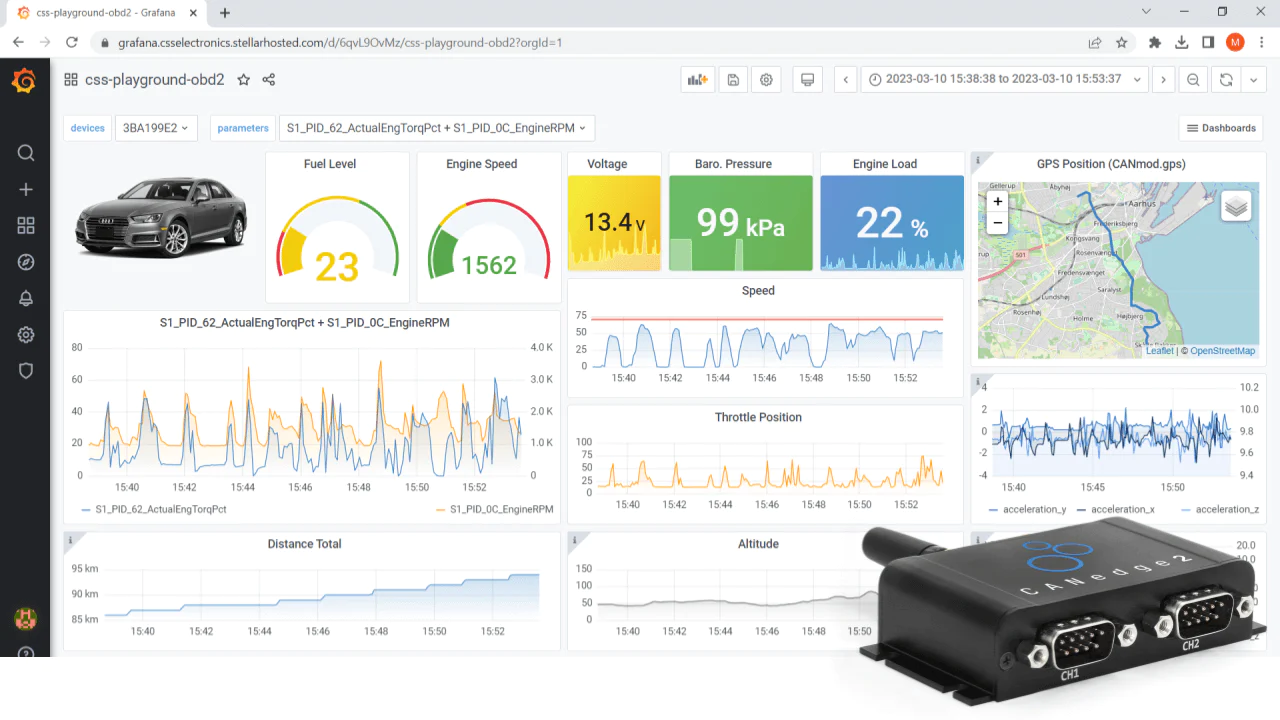Viewport: 1280px width, 720px height.
Task: Open the devices 3BA199E2 dropdown
Action: point(156,128)
